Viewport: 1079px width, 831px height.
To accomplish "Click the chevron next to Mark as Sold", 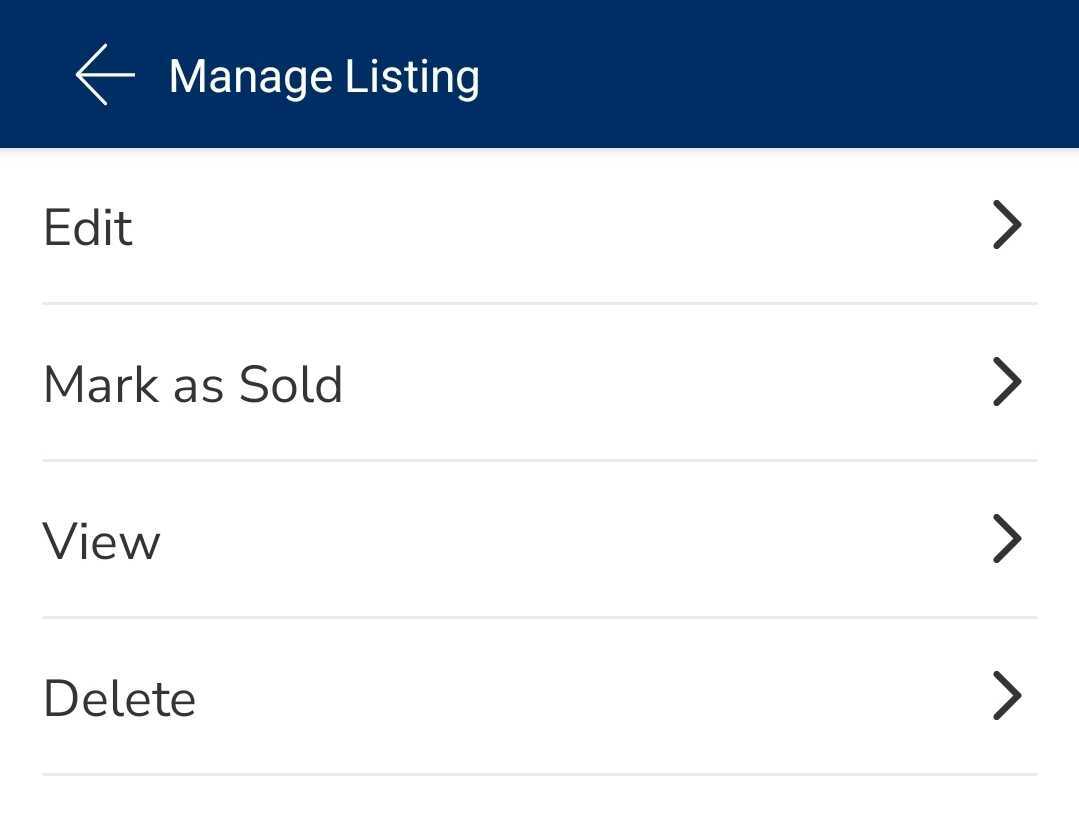I will 1006,382.
